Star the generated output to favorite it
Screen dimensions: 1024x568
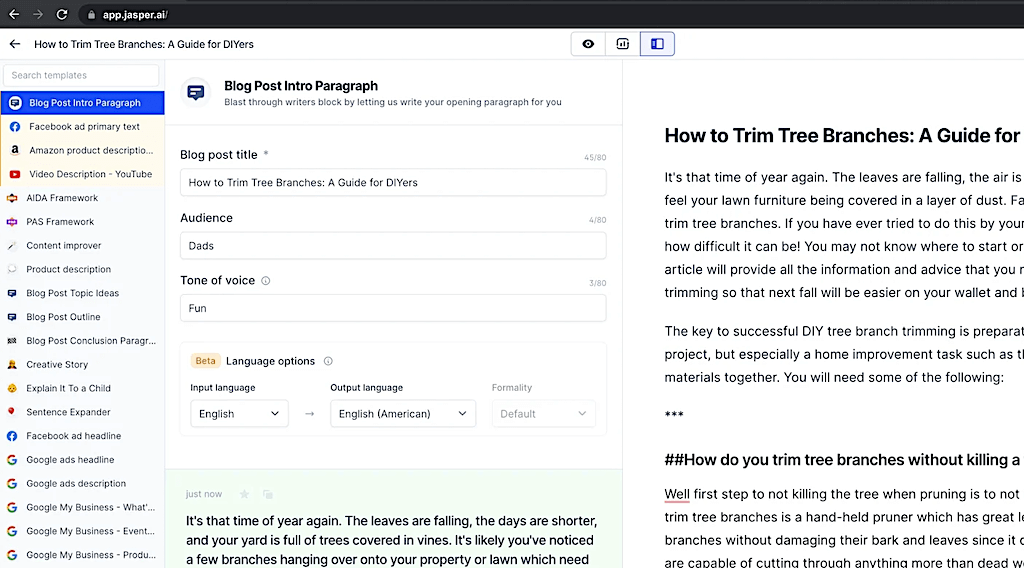[244, 494]
